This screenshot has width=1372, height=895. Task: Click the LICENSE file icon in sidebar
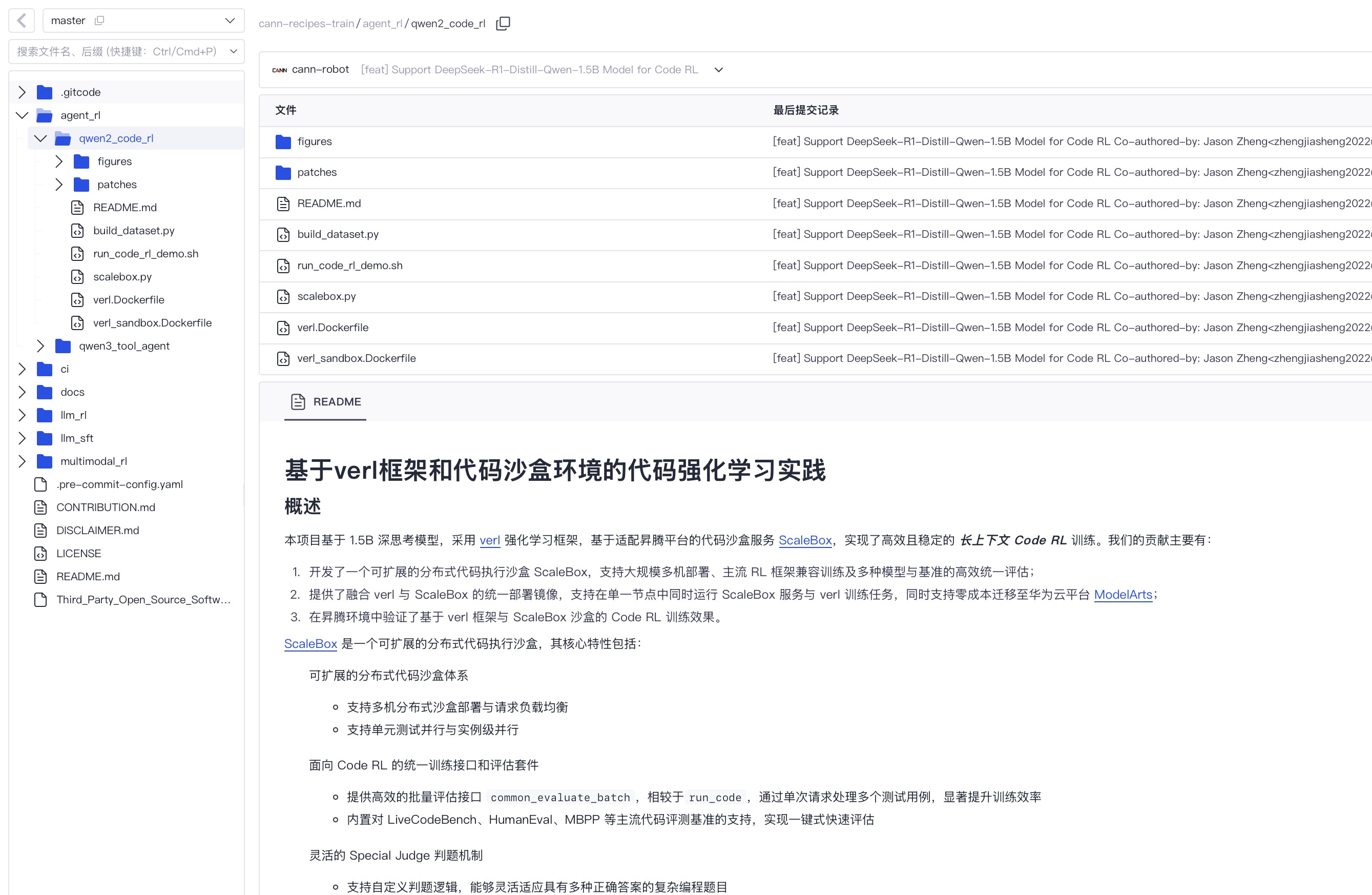pyautogui.click(x=40, y=553)
